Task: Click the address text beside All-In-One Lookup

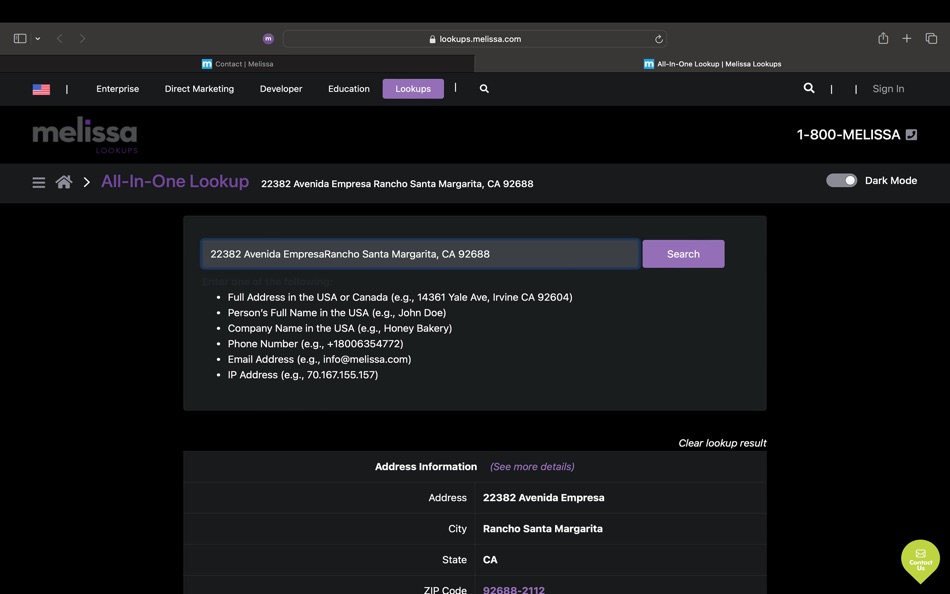Action: coord(397,184)
